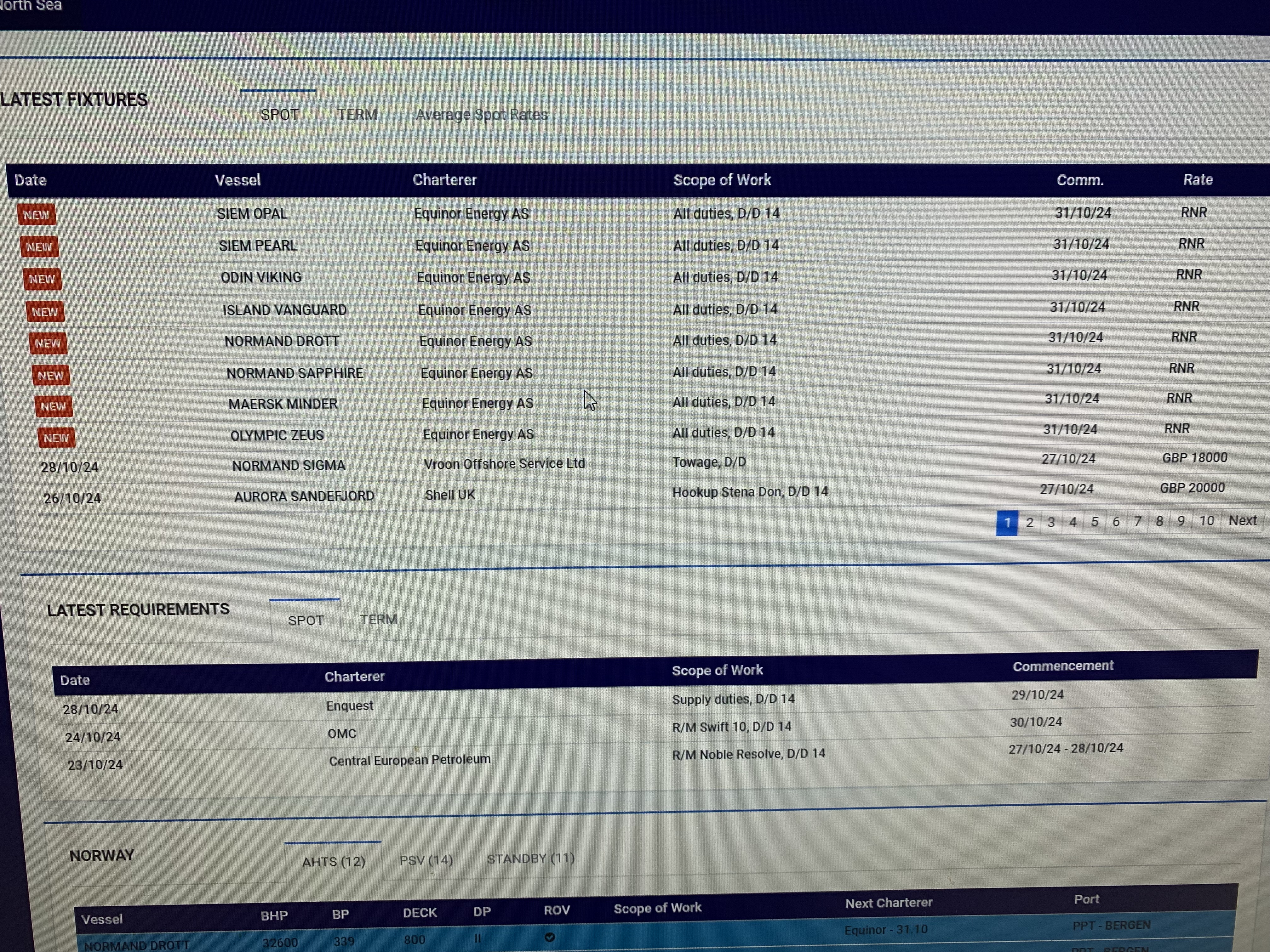Click the Next pagination button
The width and height of the screenshot is (1270, 952).
point(1243,520)
